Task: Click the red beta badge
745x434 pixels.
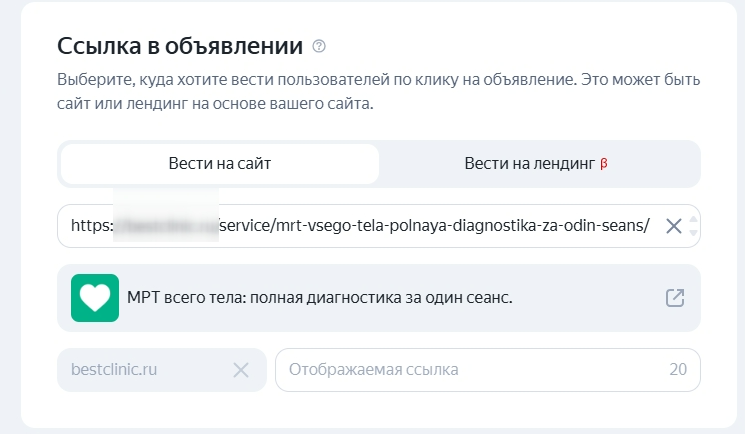Action: click(x=604, y=163)
